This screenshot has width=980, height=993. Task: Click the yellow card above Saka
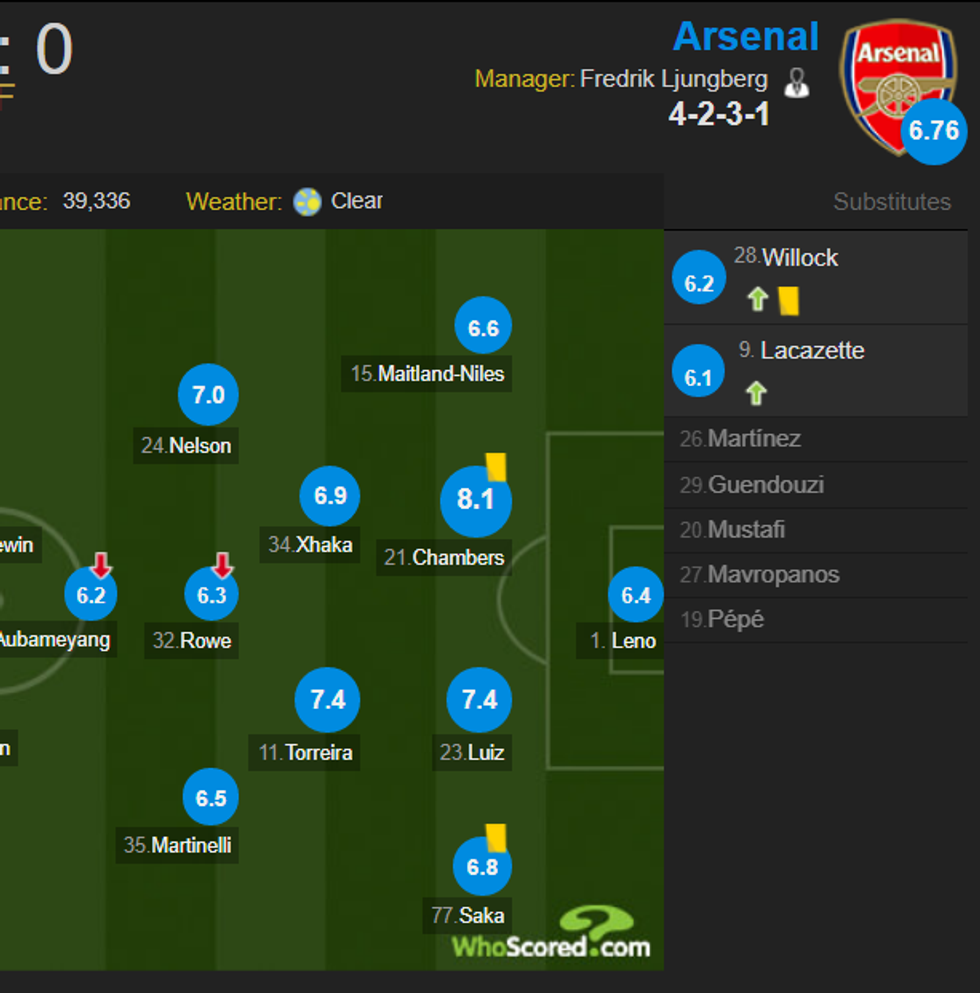point(496,838)
